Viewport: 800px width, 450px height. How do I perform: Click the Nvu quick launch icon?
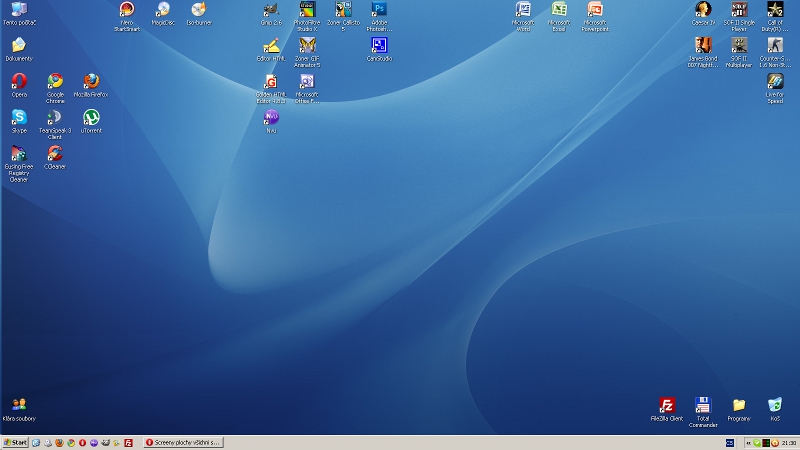tap(94, 443)
